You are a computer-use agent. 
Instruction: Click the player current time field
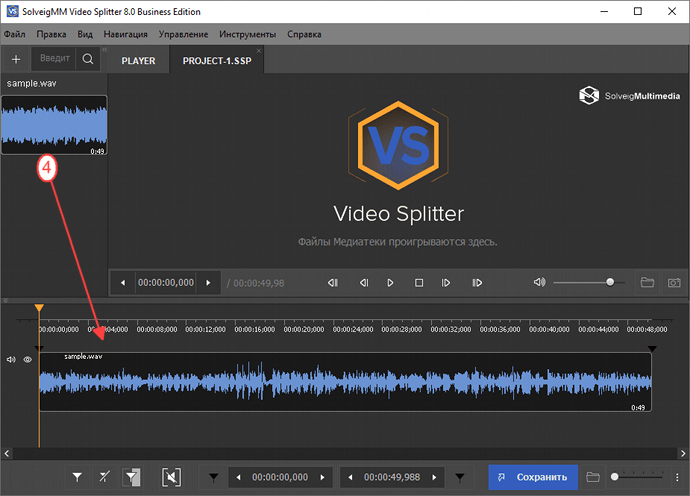pos(166,283)
